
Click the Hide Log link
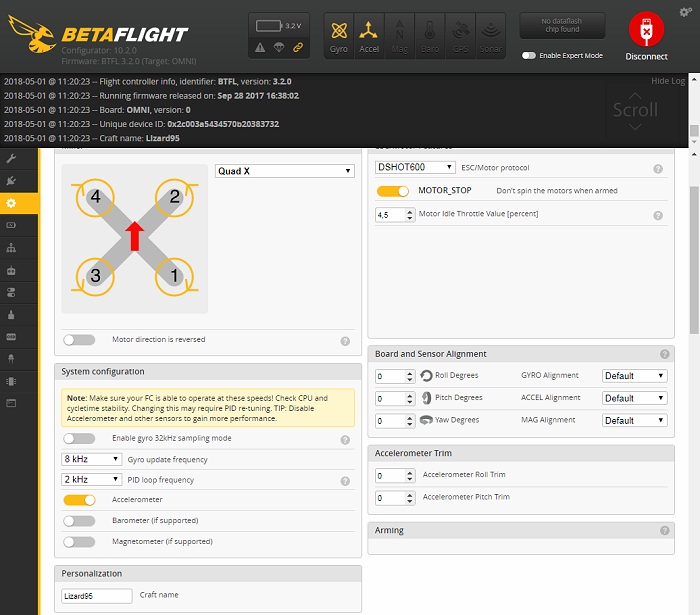(x=668, y=81)
